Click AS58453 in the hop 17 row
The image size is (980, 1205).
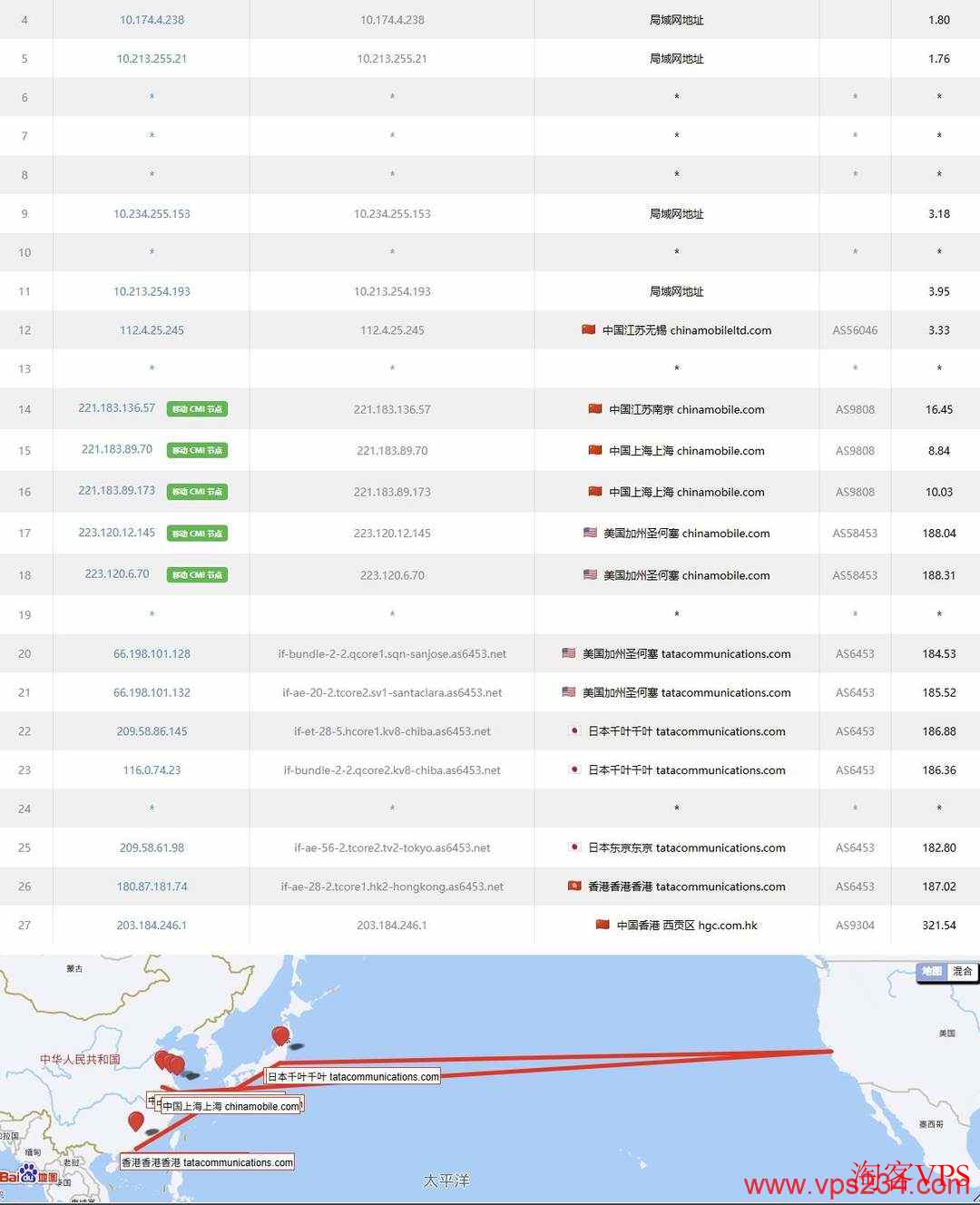point(855,534)
